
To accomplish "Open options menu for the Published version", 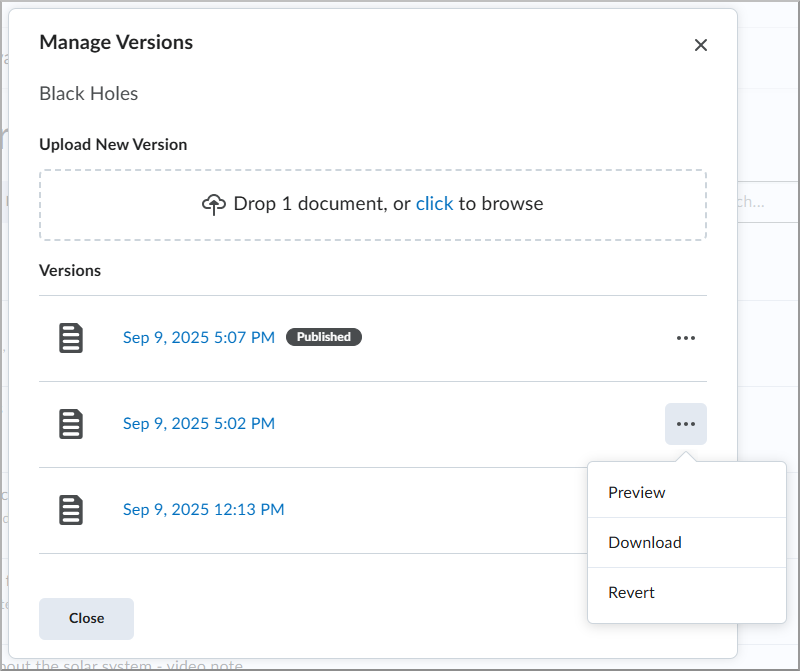I will [x=685, y=338].
